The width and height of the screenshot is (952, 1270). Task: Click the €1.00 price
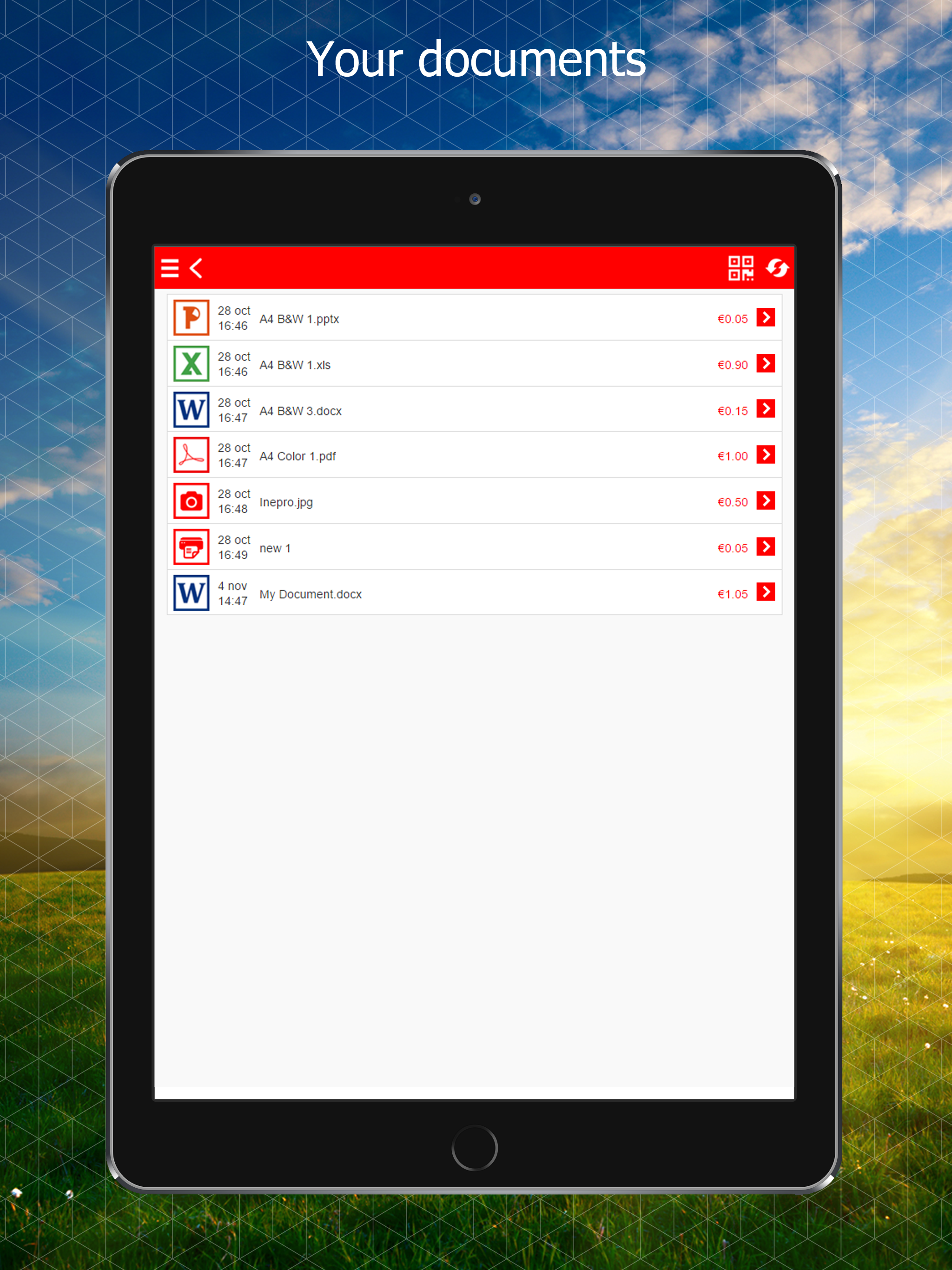pyautogui.click(x=733, y=456)
